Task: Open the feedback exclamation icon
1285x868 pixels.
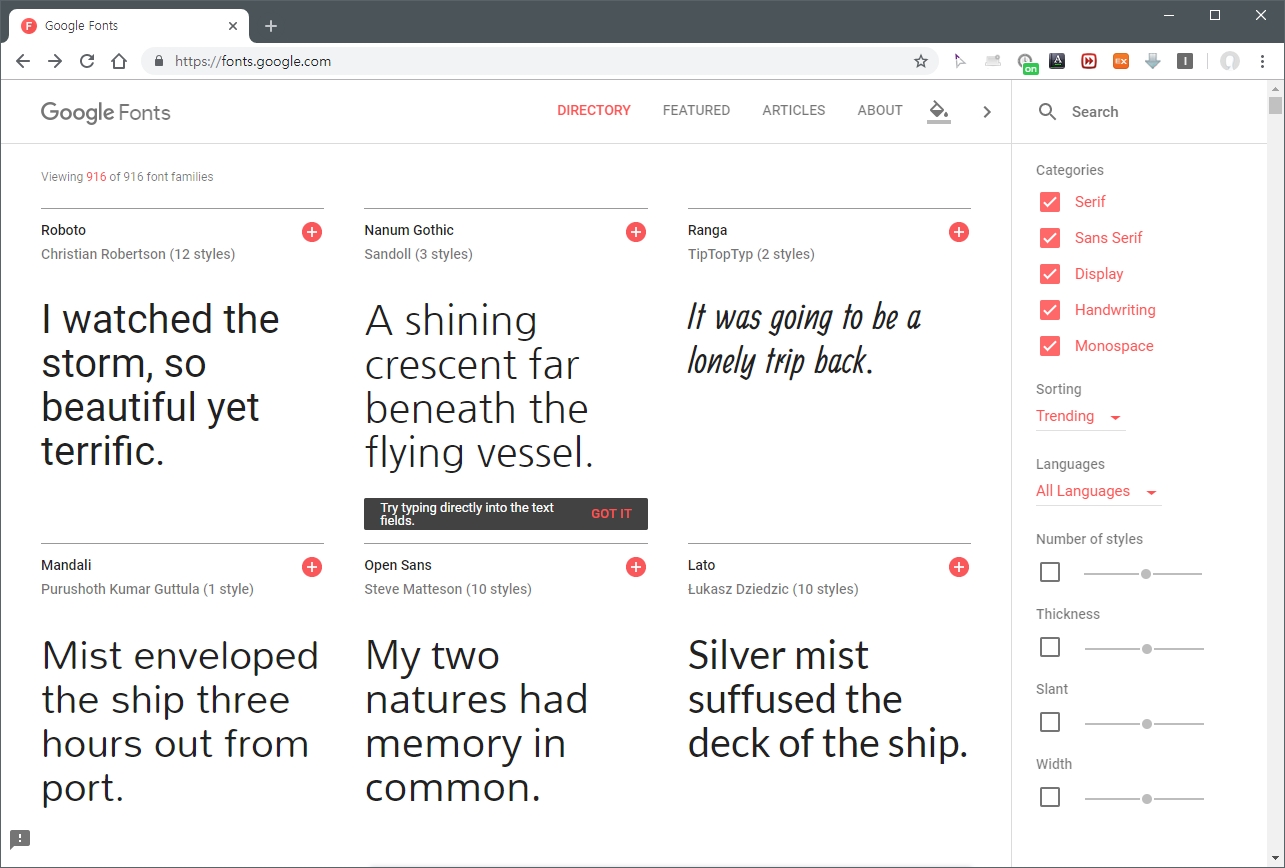Action: (x=20, y=839)
